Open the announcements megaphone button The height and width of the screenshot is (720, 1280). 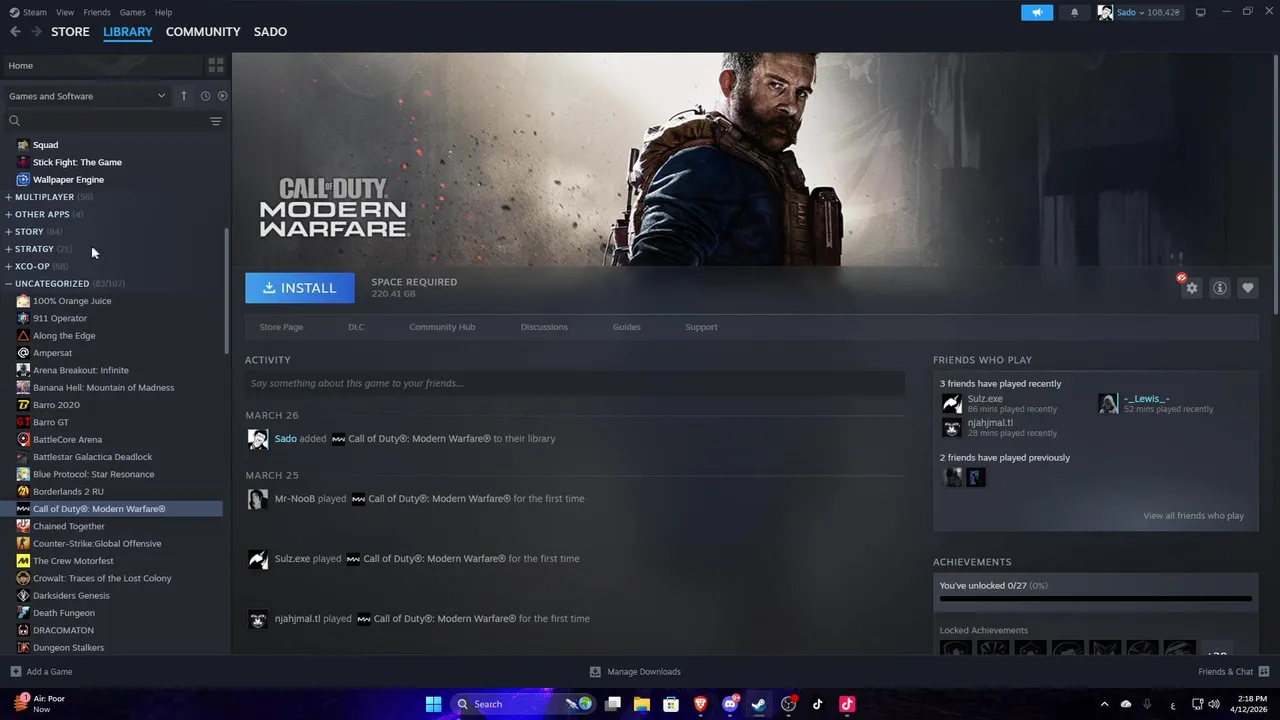click(1037, 12)
